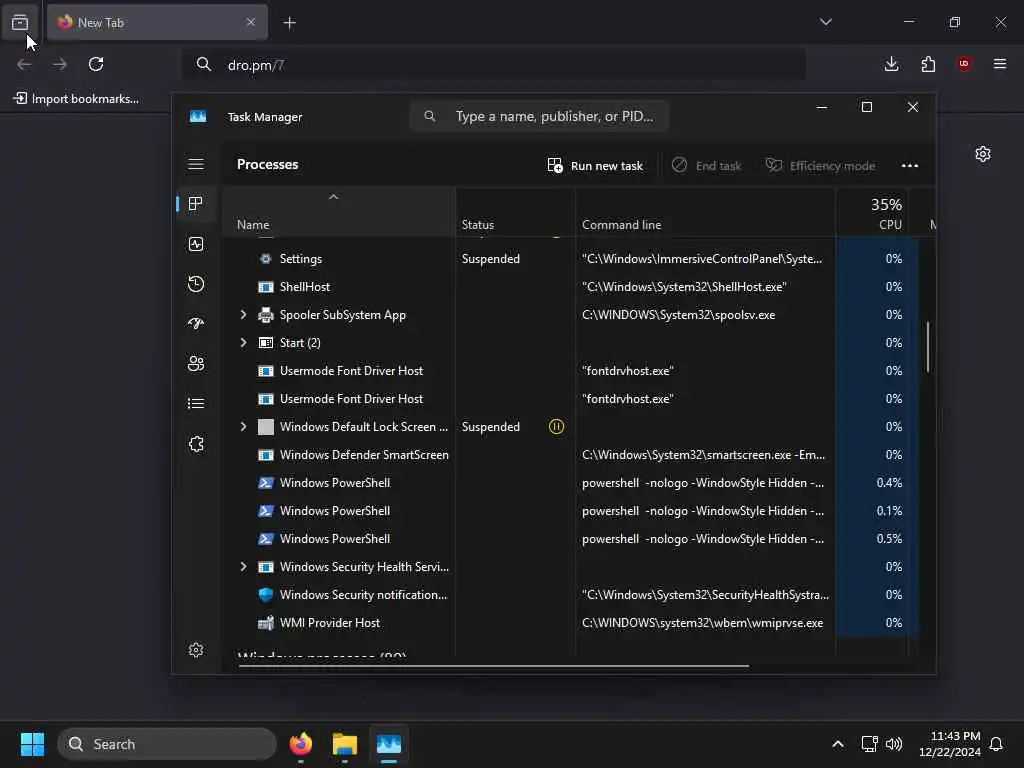Viewport: 1024px width, 768px height.
Task: Open Task Manager hamburger navigation menu
Action: point(196,164)
